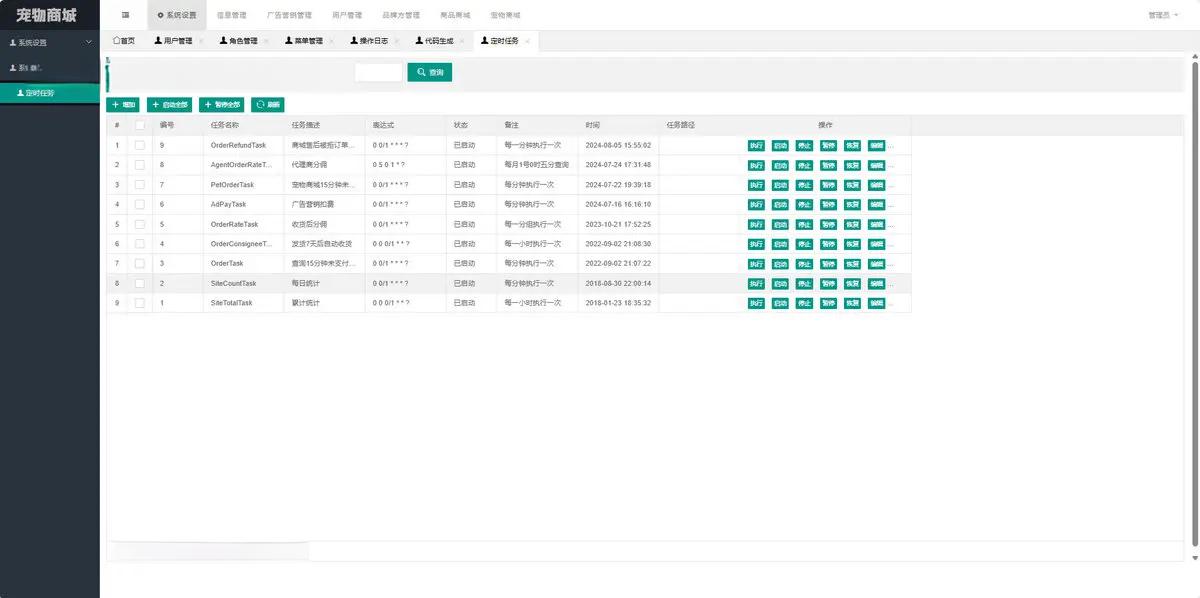Click the 刷新 refresh button

click(268, 105)
